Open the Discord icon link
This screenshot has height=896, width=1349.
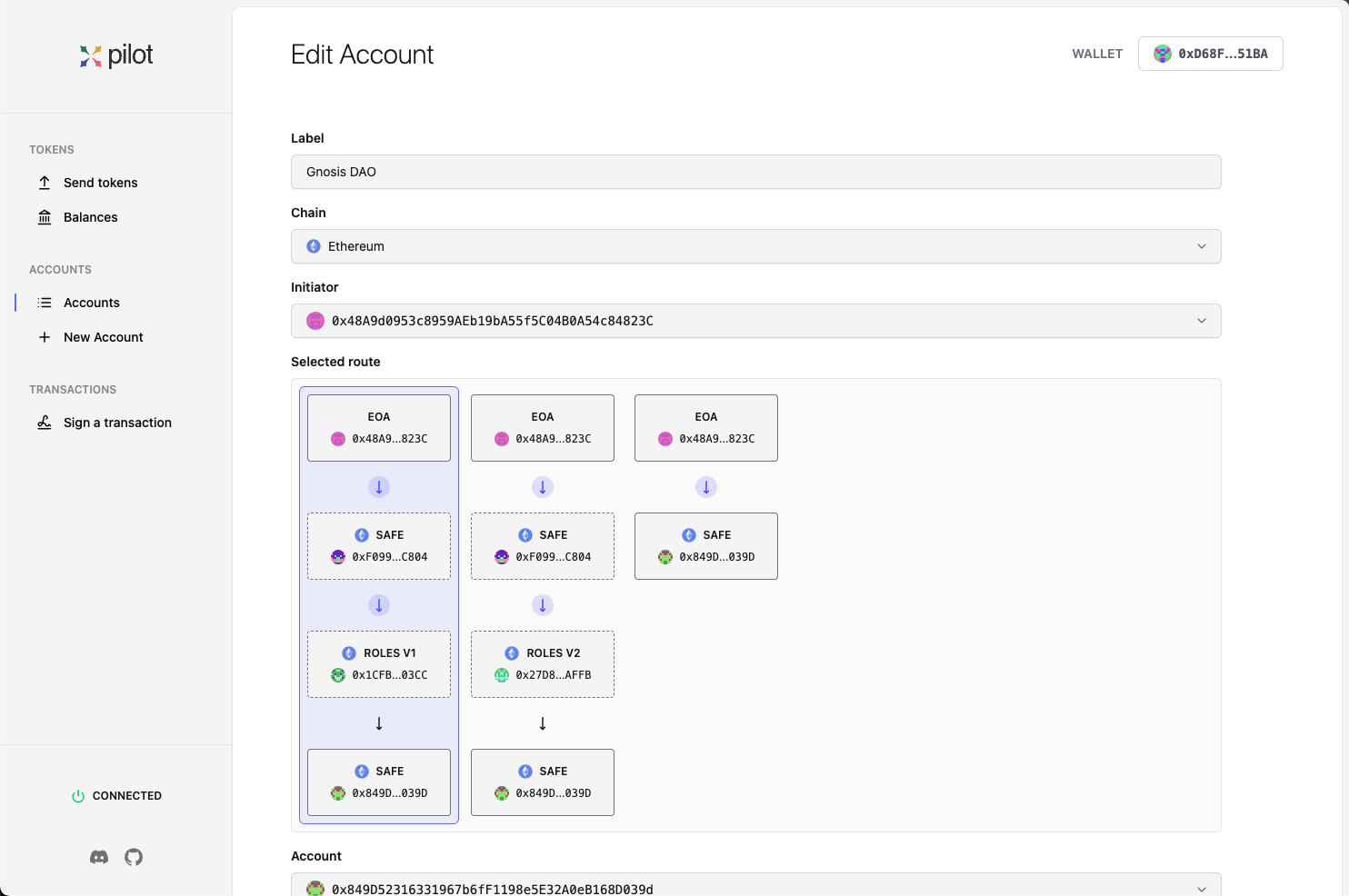(99, 857)
